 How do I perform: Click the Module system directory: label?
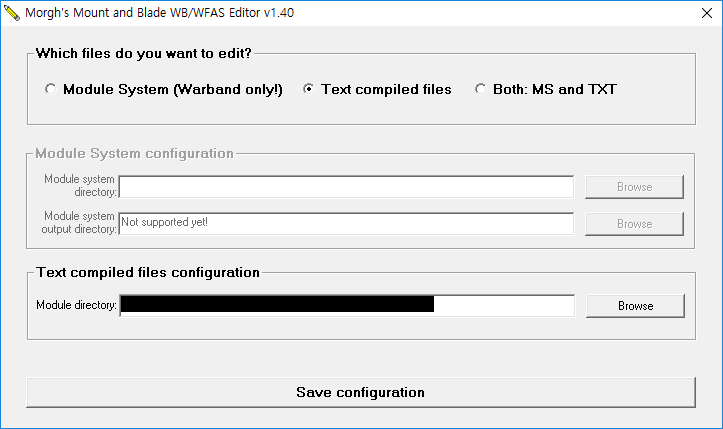(x=80, y=185)
